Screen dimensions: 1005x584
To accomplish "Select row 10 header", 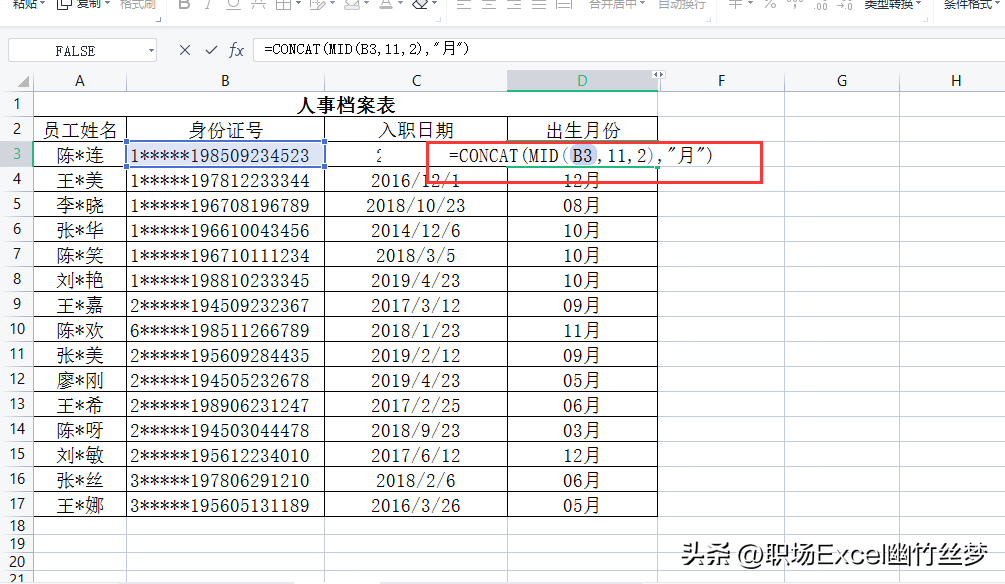I will (x=17, y=329).
